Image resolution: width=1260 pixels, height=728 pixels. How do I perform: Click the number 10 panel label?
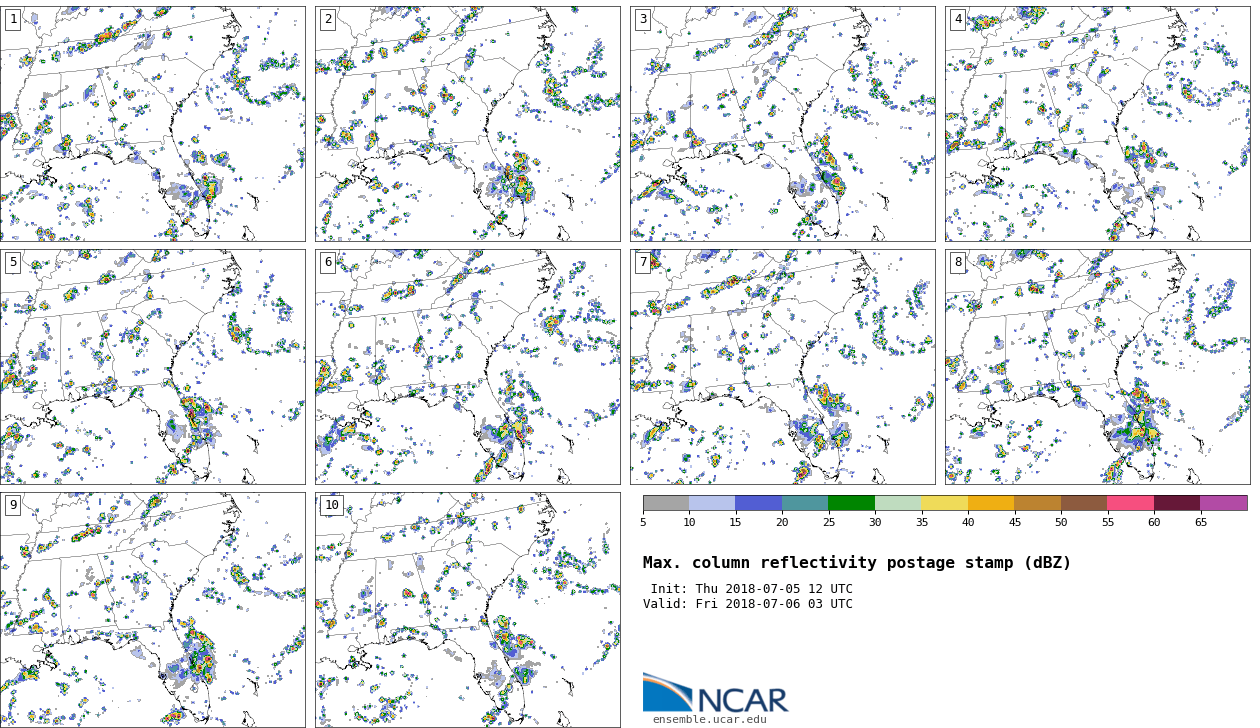[331, 506]
